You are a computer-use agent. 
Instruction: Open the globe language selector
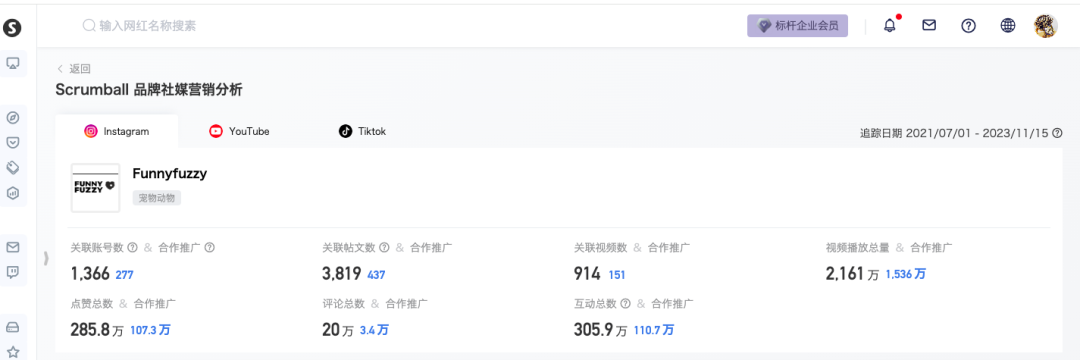click(x=1008, y=26)
